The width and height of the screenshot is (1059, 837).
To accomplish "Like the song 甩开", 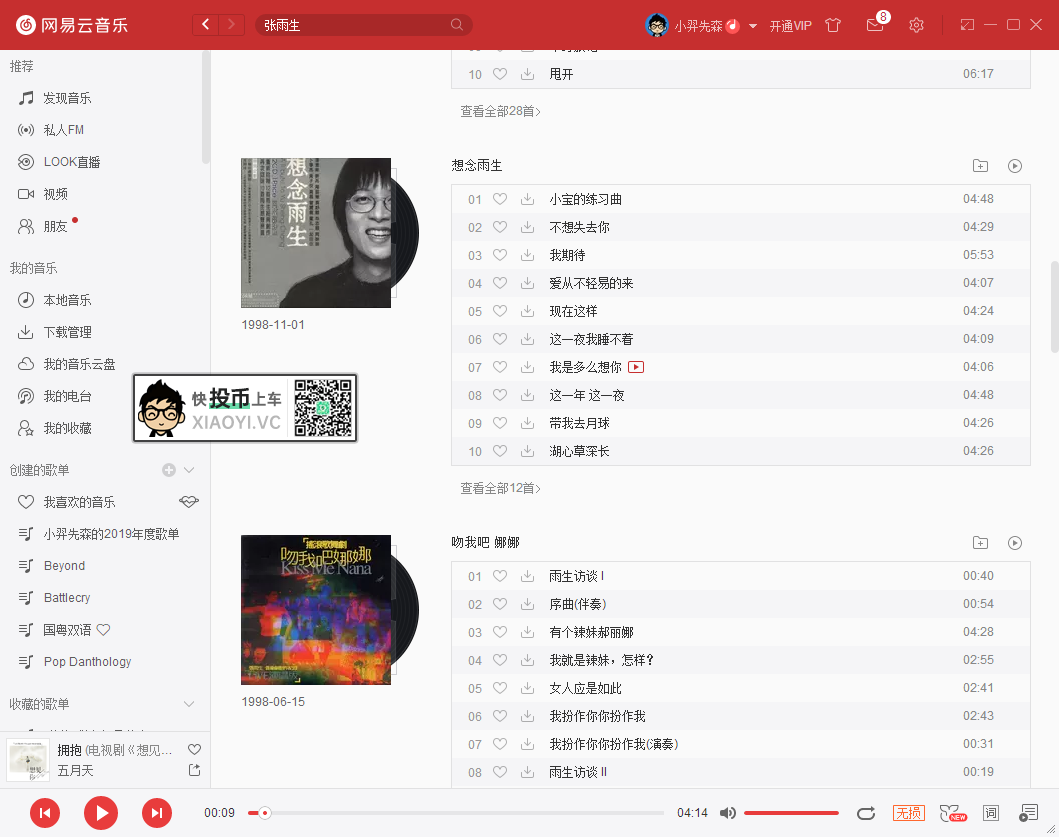I will (500, 74).
